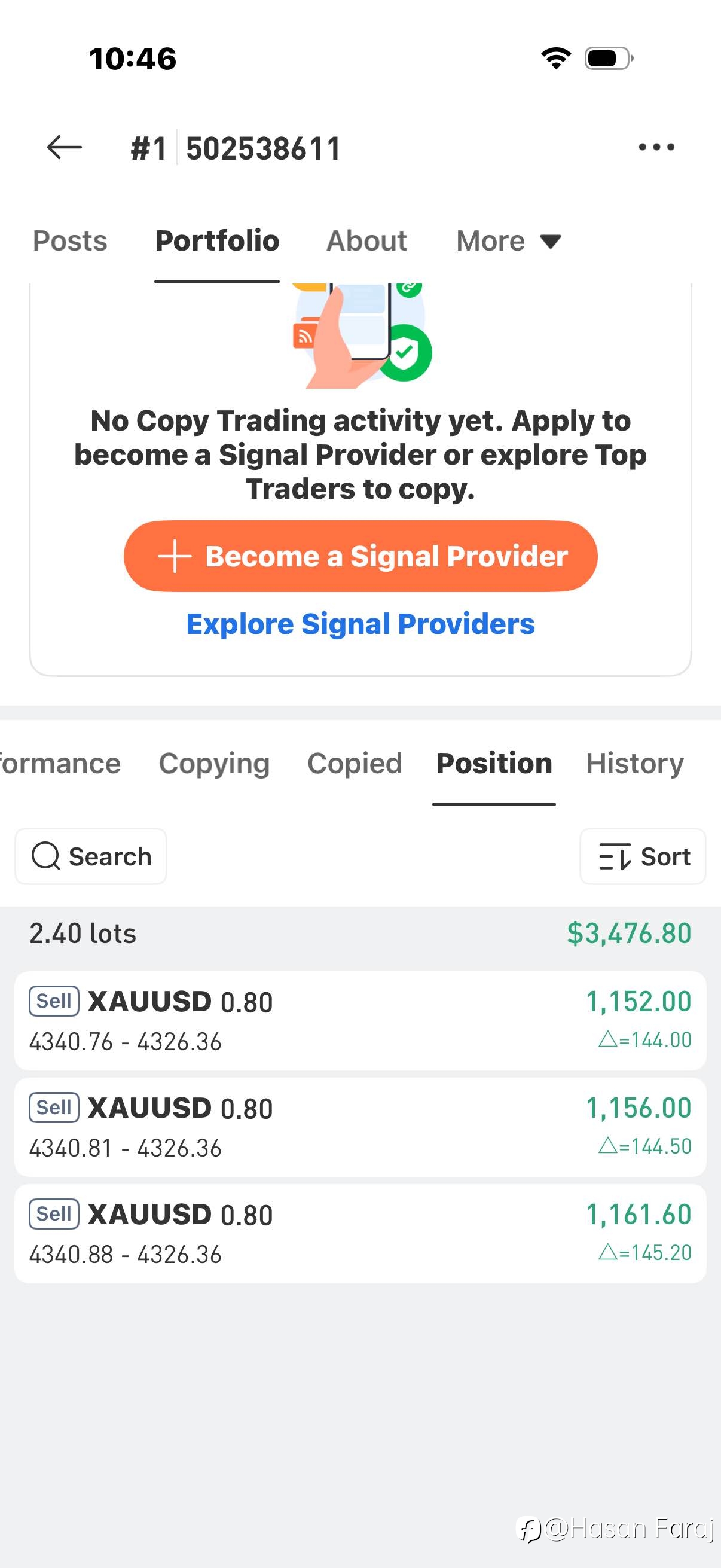Tap the Wi-Fi status icon

(555, 59)
